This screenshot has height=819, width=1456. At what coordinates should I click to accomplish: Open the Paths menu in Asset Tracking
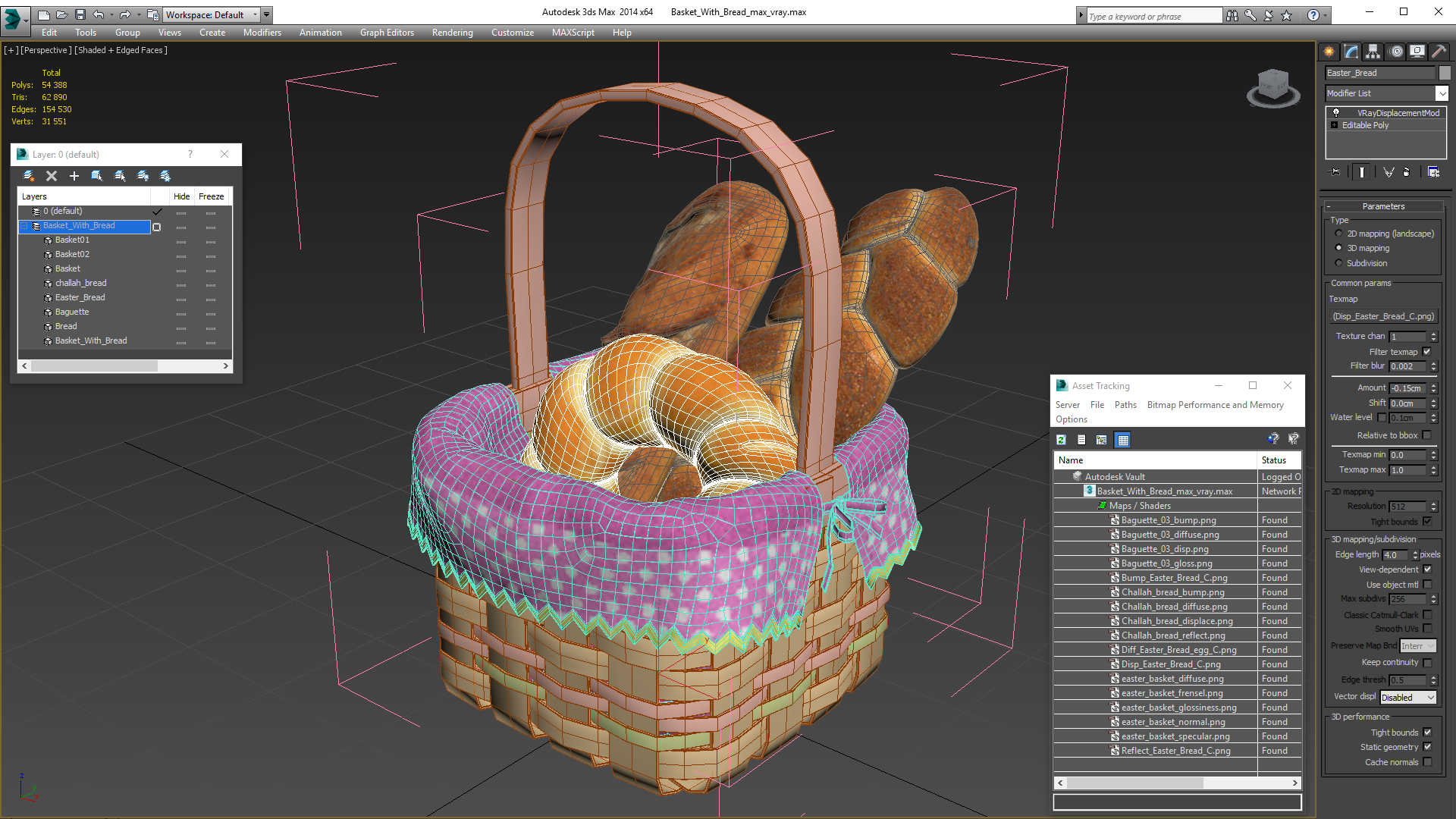click(x=1125, y=405)
